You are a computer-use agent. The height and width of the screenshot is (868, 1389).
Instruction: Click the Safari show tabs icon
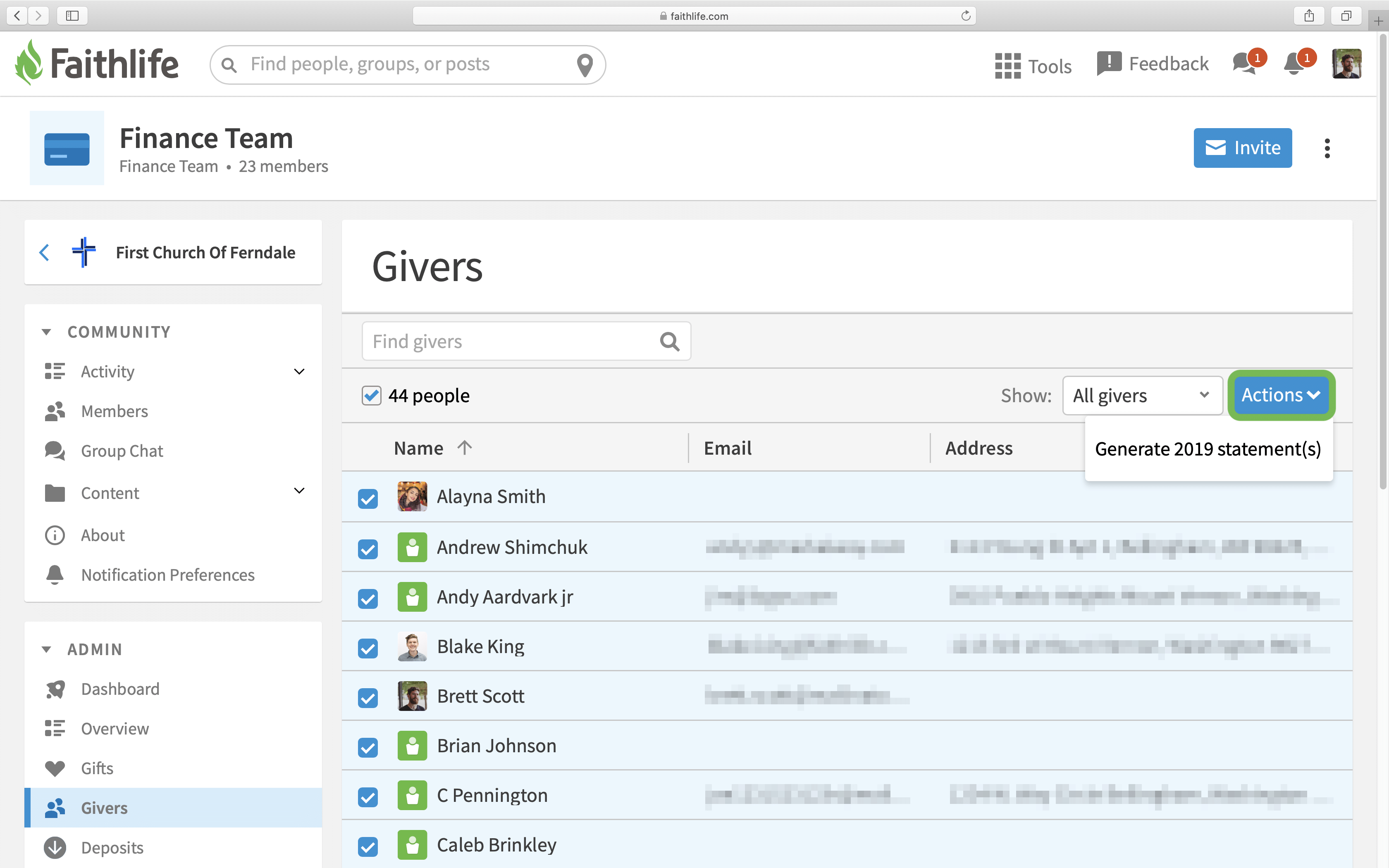coord(1346,16)
